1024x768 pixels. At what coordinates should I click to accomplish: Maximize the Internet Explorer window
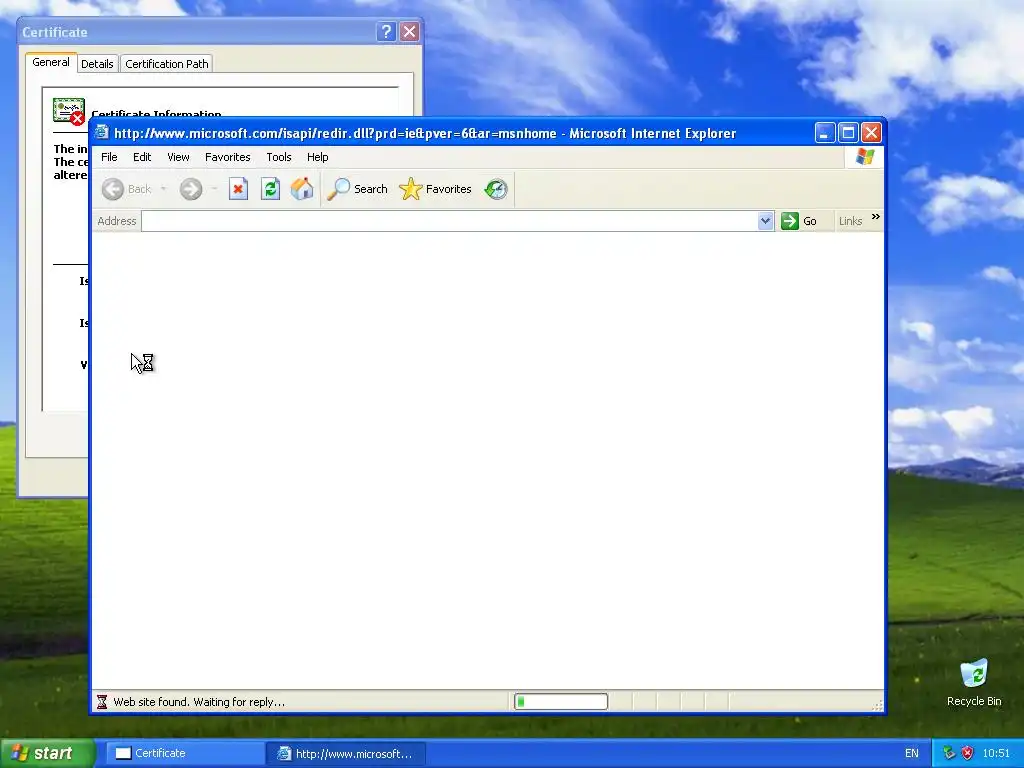click(848, 133)
